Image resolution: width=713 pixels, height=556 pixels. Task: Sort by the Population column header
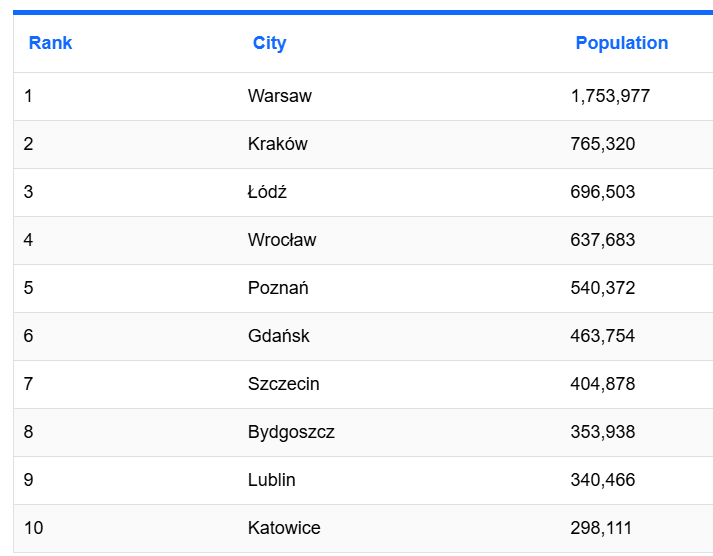coord(621,43)
